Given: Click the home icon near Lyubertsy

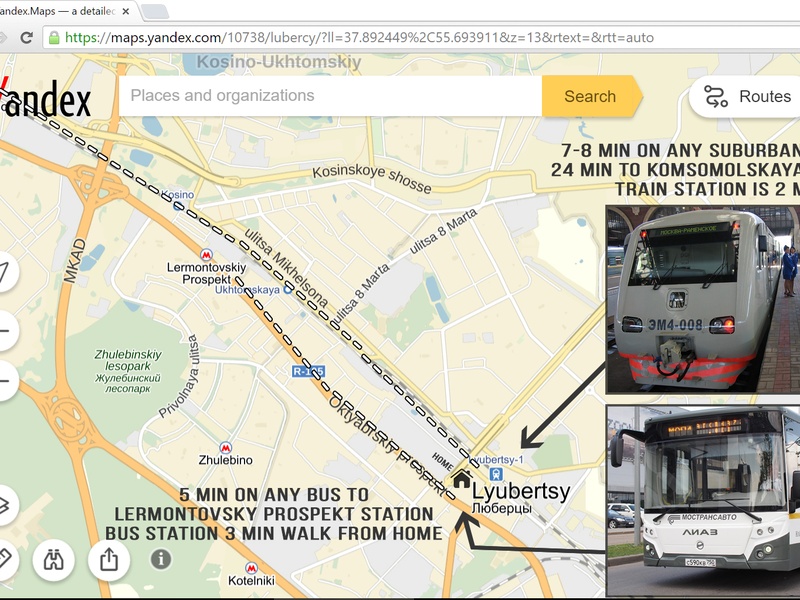Looking at the screenshot, I should 461,479.
